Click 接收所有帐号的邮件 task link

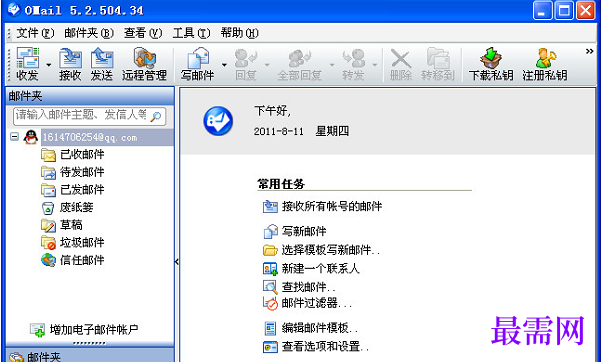(331, 207)
